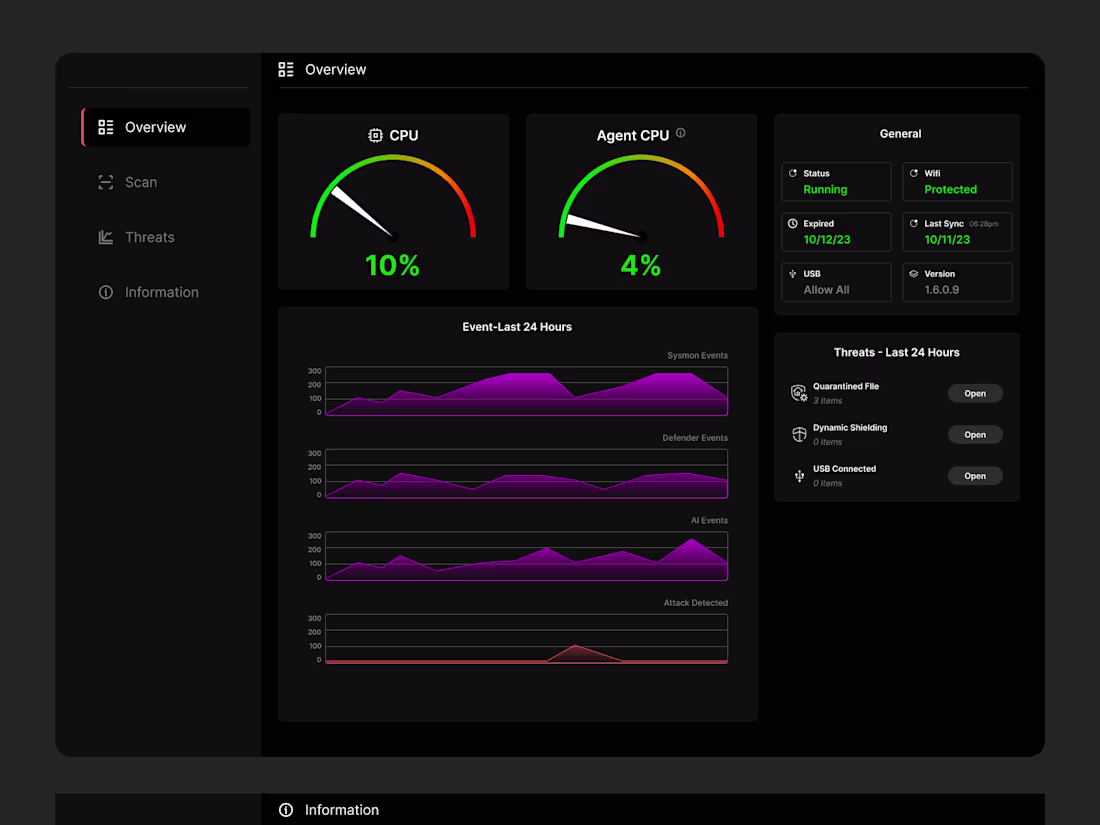Click the Overview grid icon in sidebar
This screenshot has height=825, width=1100.
106,127
